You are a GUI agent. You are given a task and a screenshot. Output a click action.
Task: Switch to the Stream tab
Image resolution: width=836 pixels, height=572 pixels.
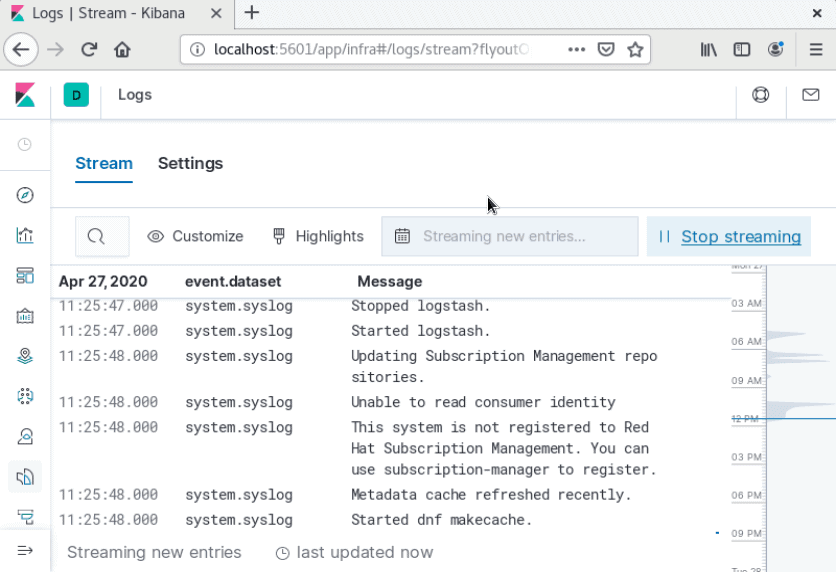coord(104,163)
